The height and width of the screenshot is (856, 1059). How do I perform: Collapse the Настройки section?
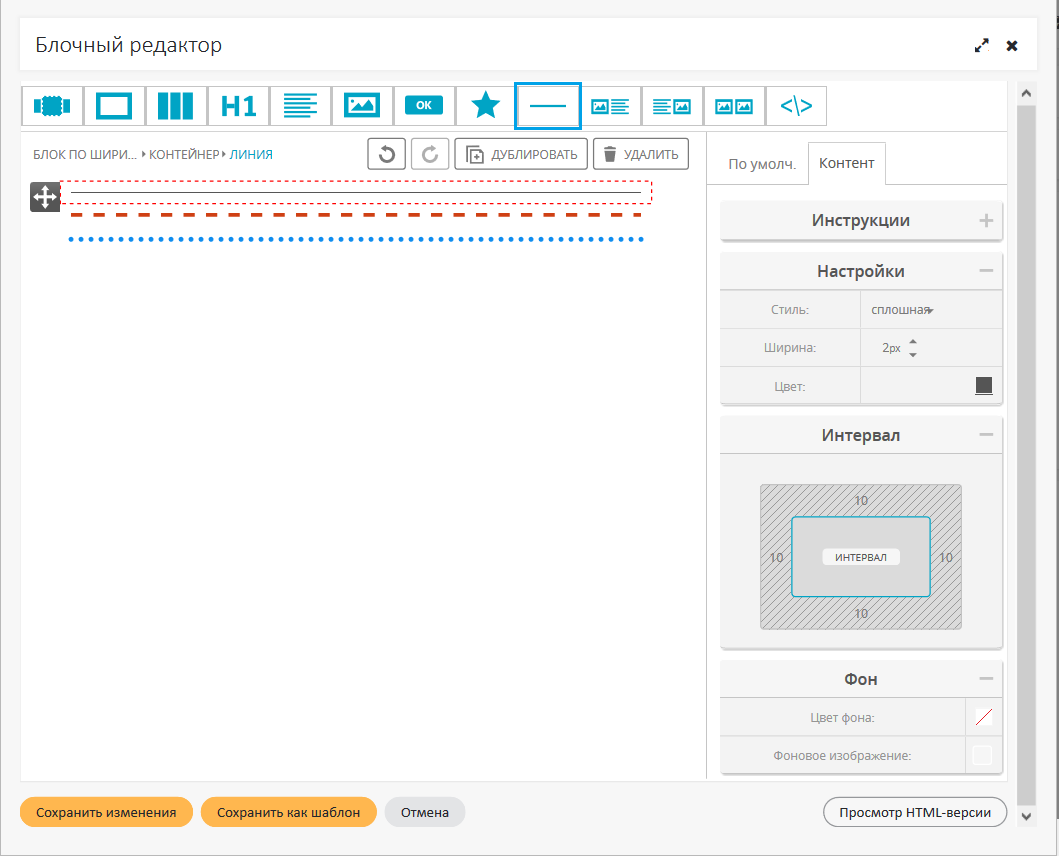click(986, 271)
